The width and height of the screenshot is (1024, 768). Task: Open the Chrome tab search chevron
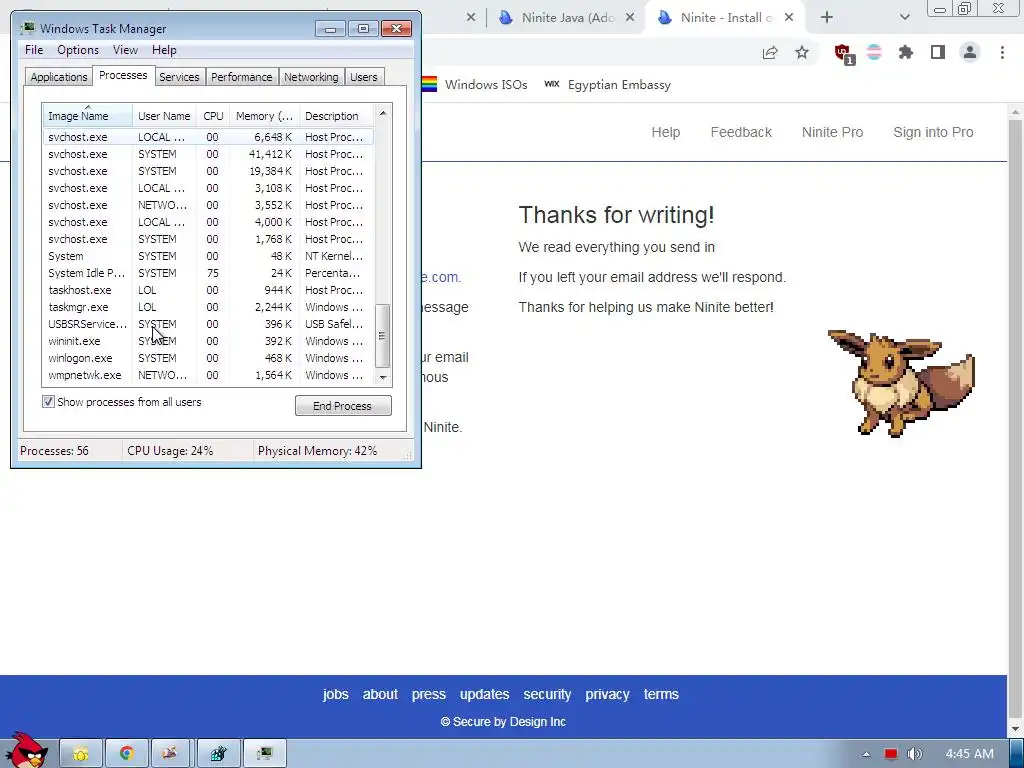pyautogui.click(x=904, y=18)
